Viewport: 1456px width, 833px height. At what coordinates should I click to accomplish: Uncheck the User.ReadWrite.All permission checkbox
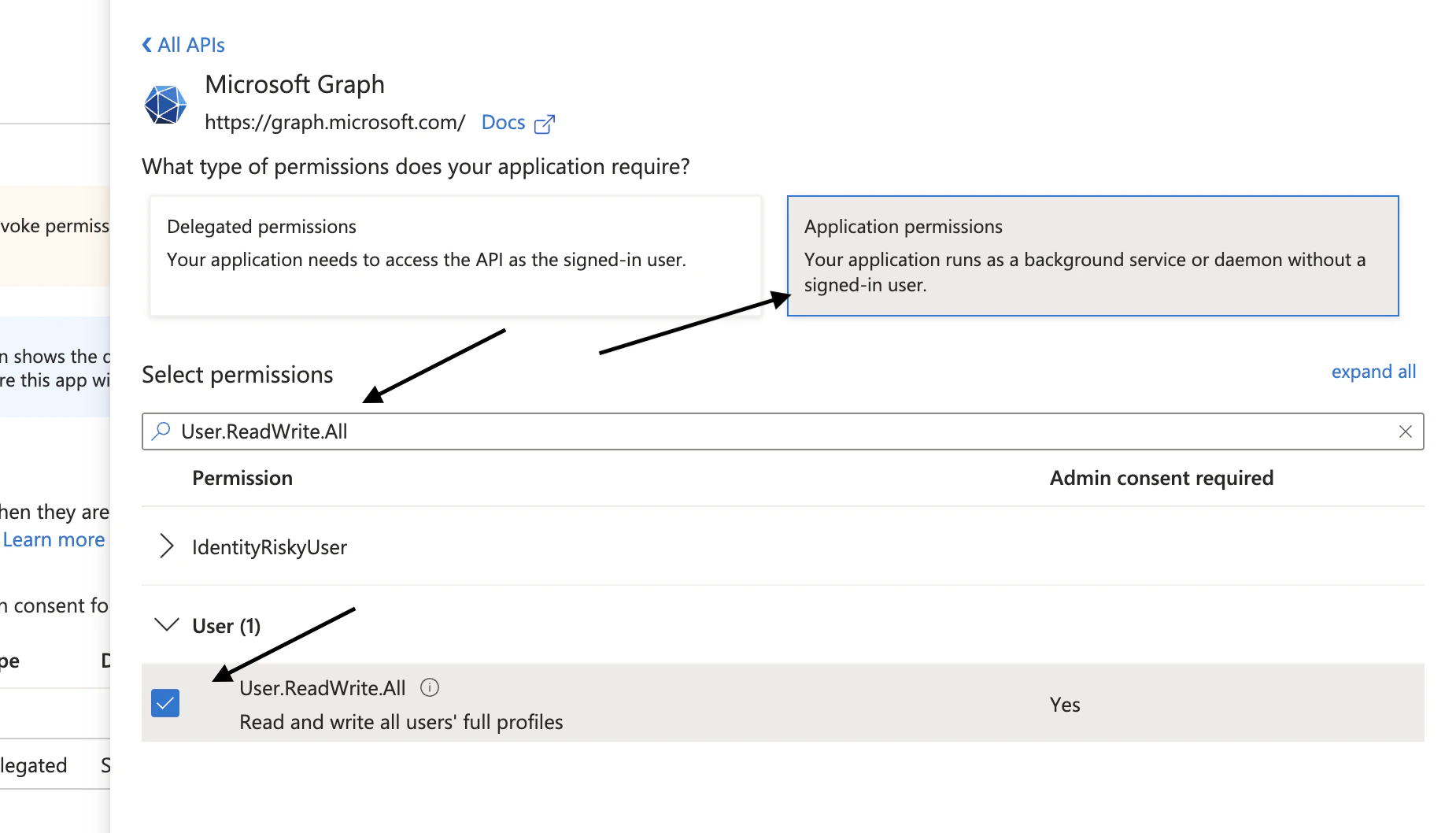165,703
